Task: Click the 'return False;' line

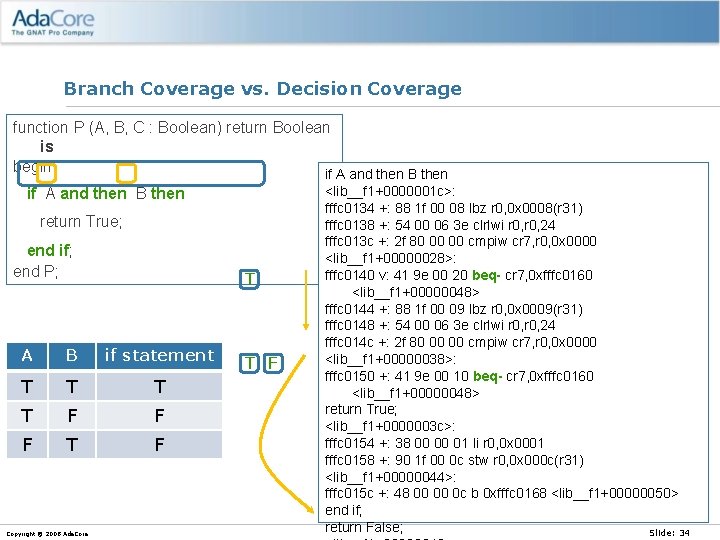Action: point(364,527)
